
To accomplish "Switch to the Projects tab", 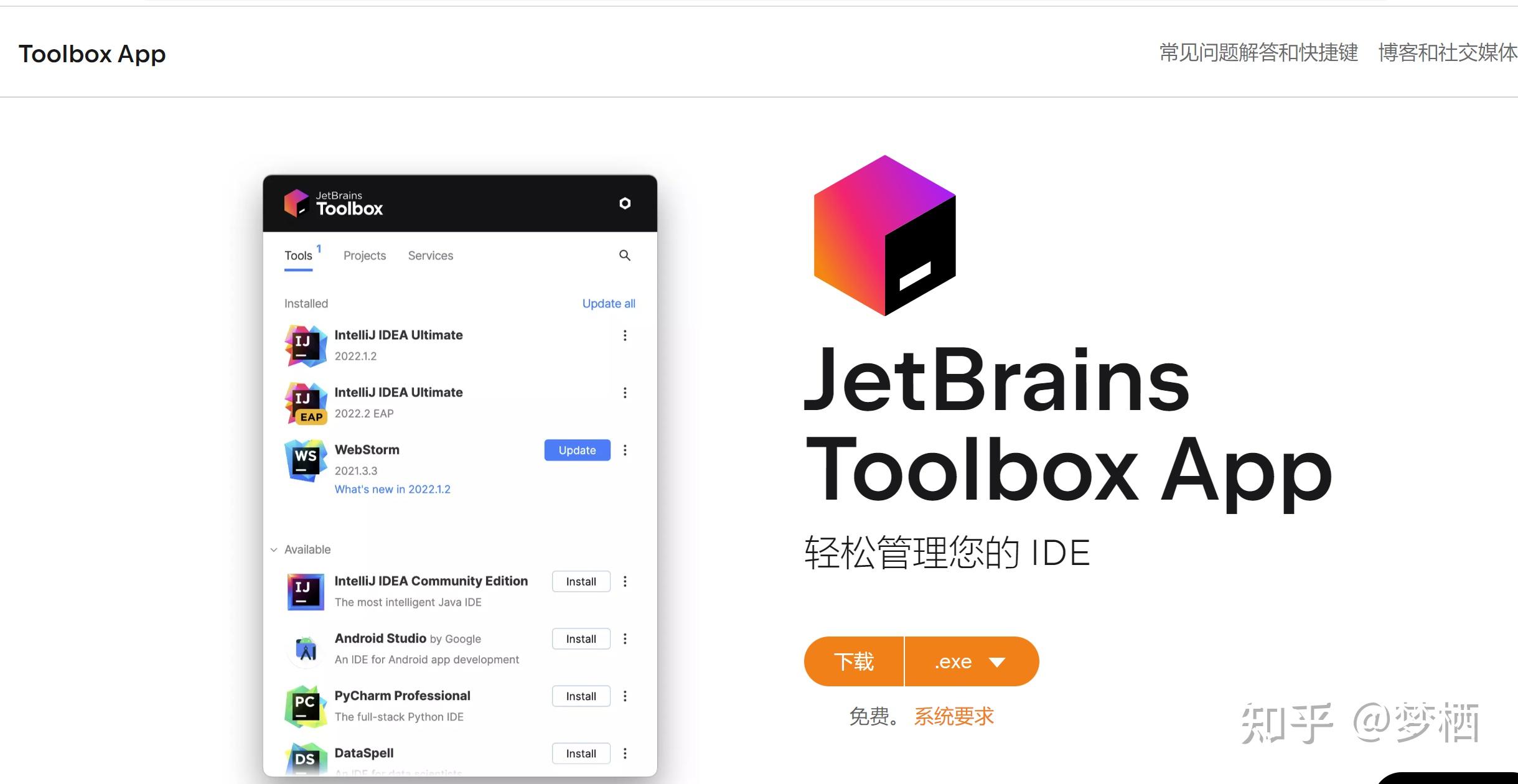I will click(x=365, y=256).
